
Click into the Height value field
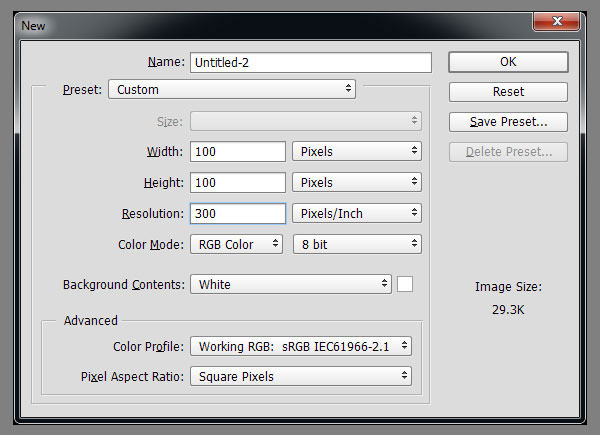238,182
